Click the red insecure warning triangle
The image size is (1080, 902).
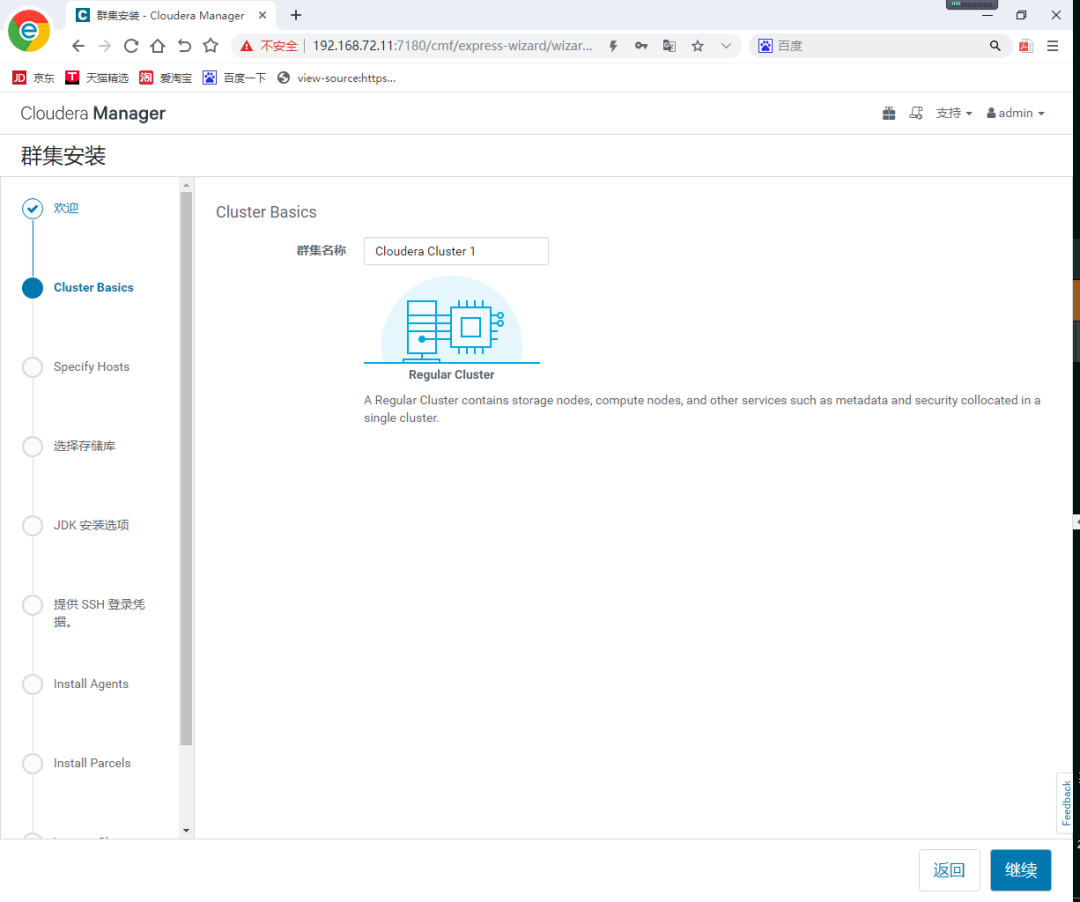246,46
